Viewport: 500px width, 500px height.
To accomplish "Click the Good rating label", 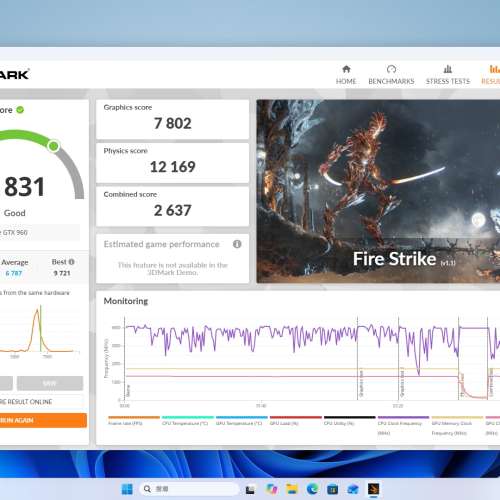I will (x=14, y=213).
